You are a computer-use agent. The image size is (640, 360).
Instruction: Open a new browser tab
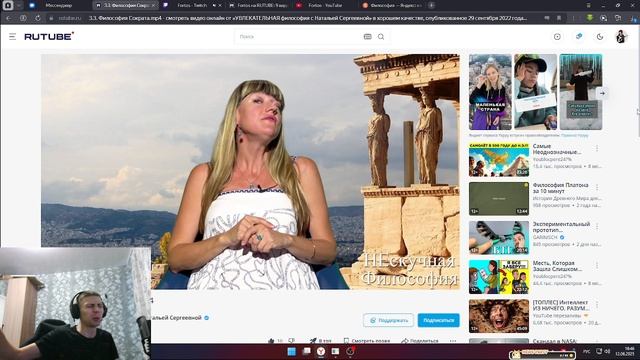(x=431, y=5)
